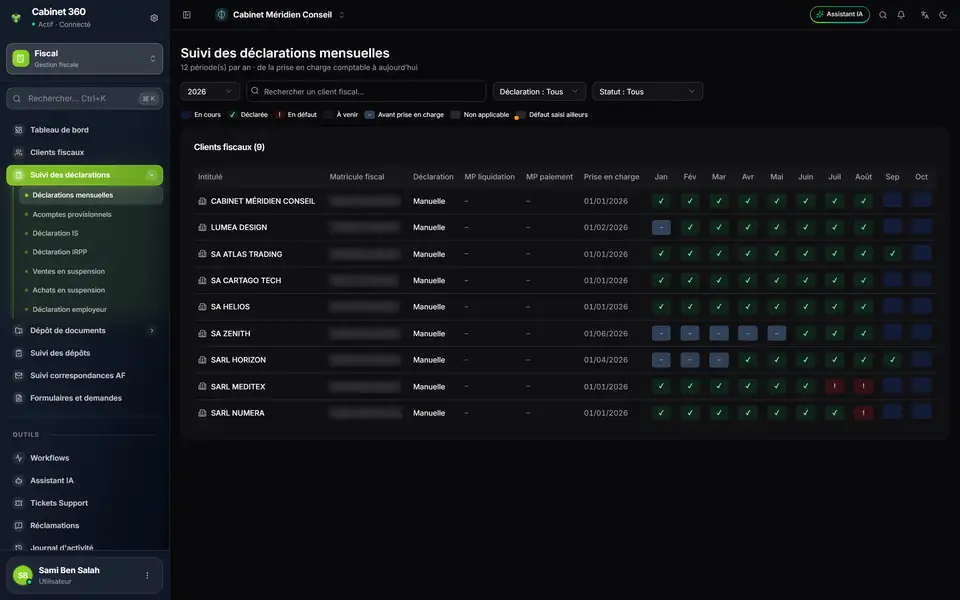This screenshot has height=600, width=960.
Task: Click the Workflows icon
Action: click(18, 458)
